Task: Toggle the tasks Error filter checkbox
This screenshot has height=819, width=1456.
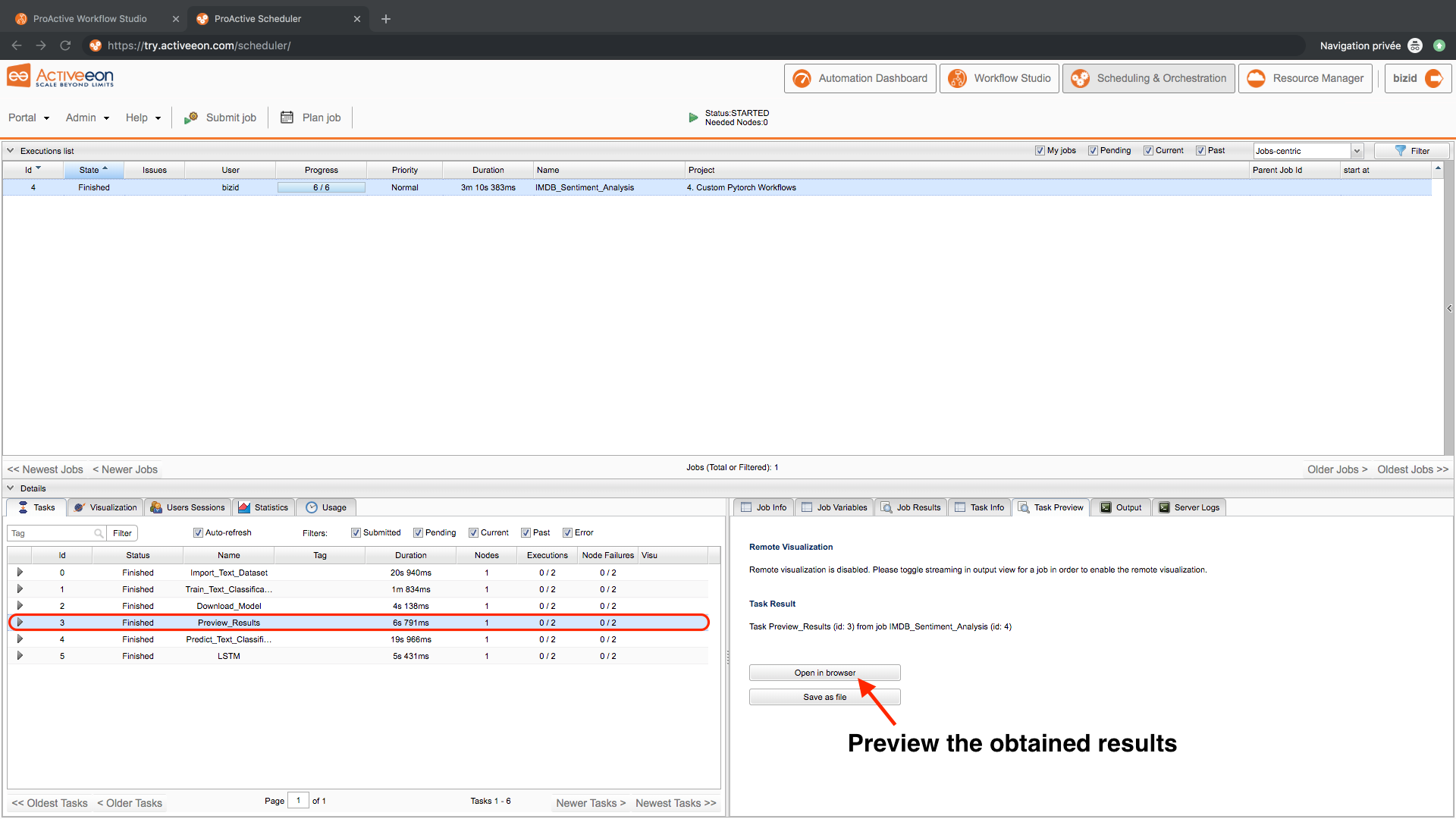Action: (567, 532)
